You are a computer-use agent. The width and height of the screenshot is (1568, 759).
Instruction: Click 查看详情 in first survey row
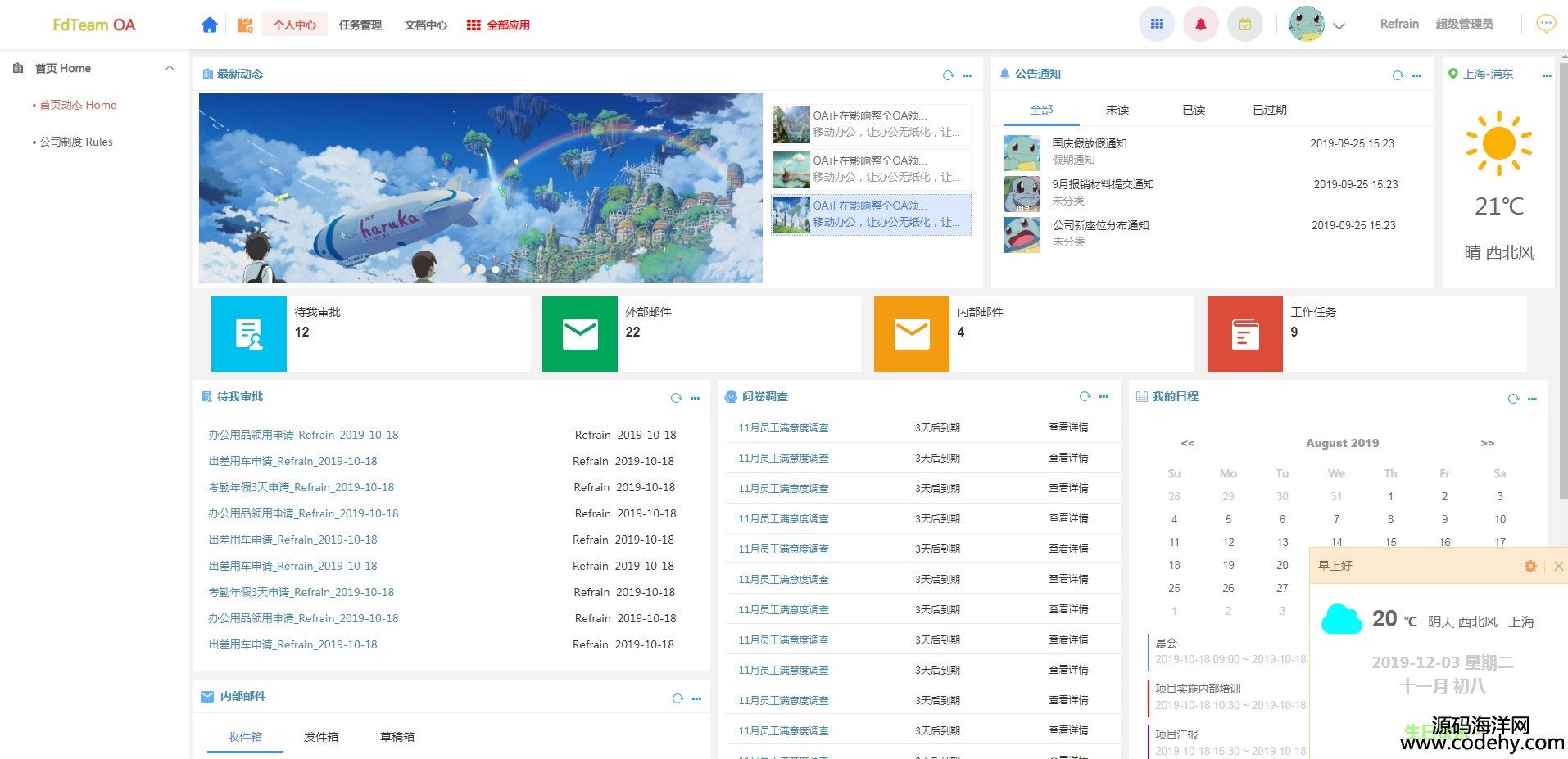coord(1068,427)
